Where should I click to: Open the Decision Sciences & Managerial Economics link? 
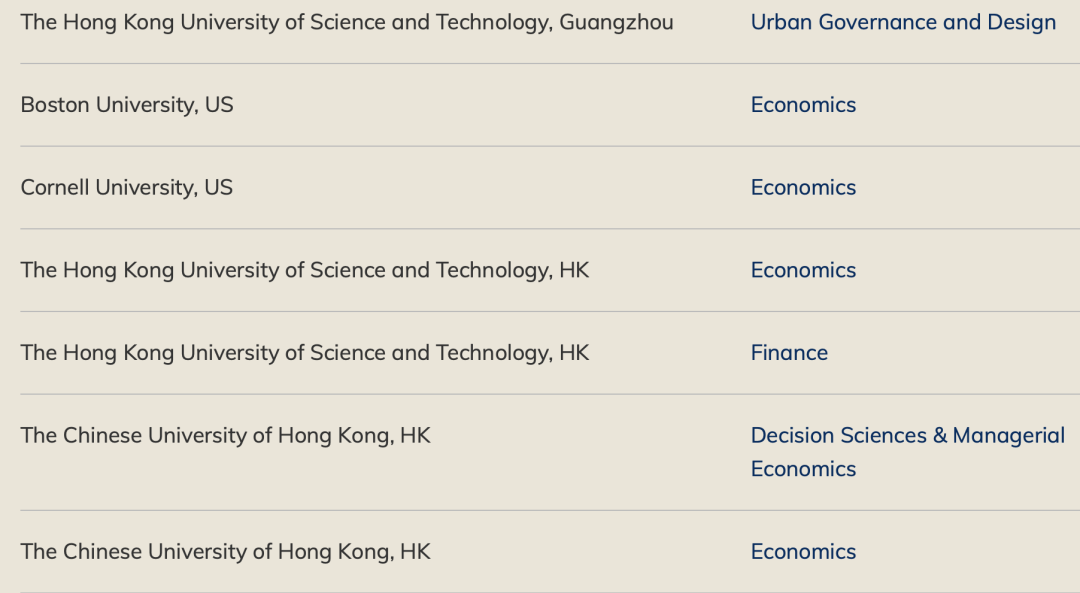click(x=908, y=452)
